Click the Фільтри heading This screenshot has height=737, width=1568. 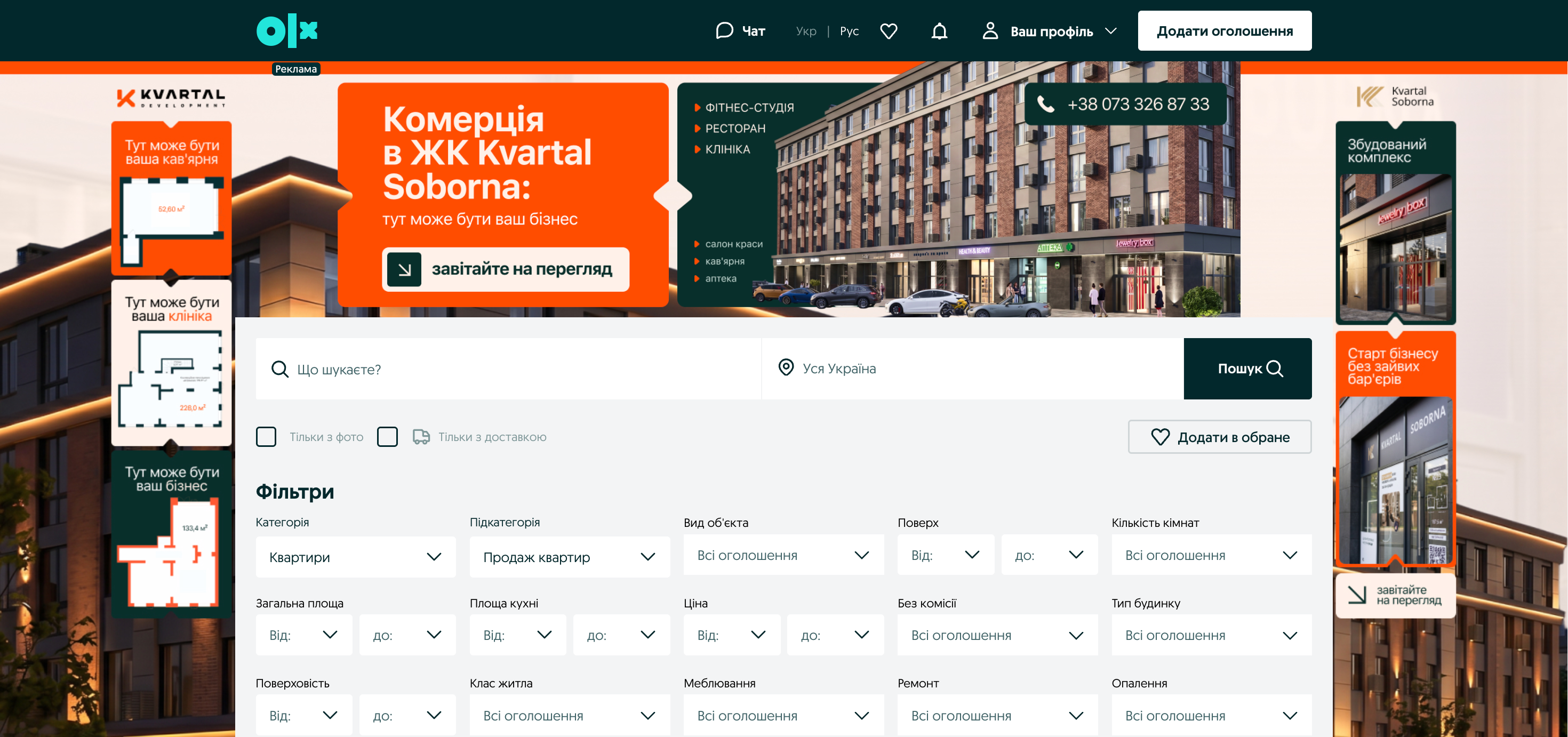coord(294,491)
